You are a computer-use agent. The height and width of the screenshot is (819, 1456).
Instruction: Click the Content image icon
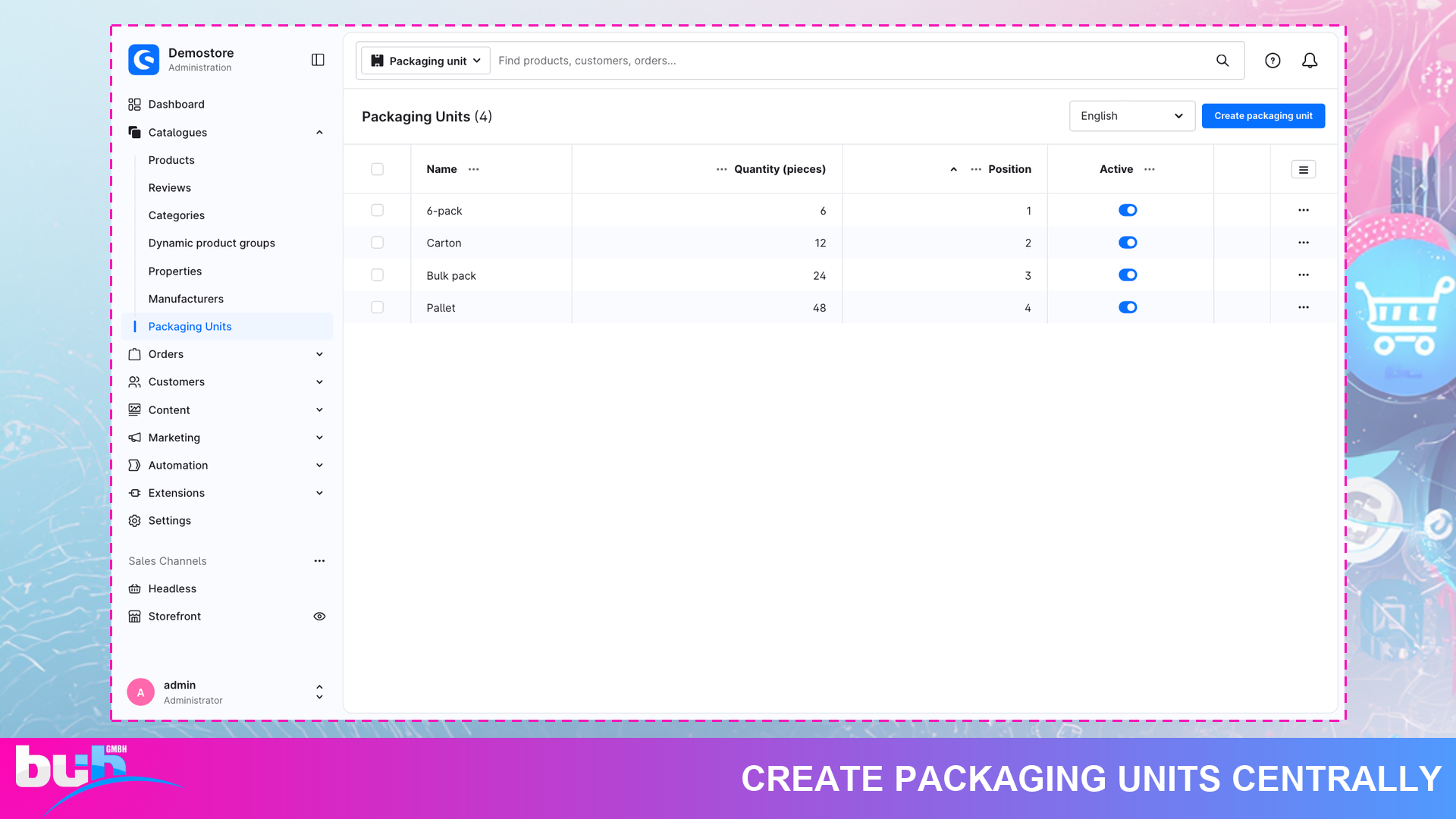point(134,409)
